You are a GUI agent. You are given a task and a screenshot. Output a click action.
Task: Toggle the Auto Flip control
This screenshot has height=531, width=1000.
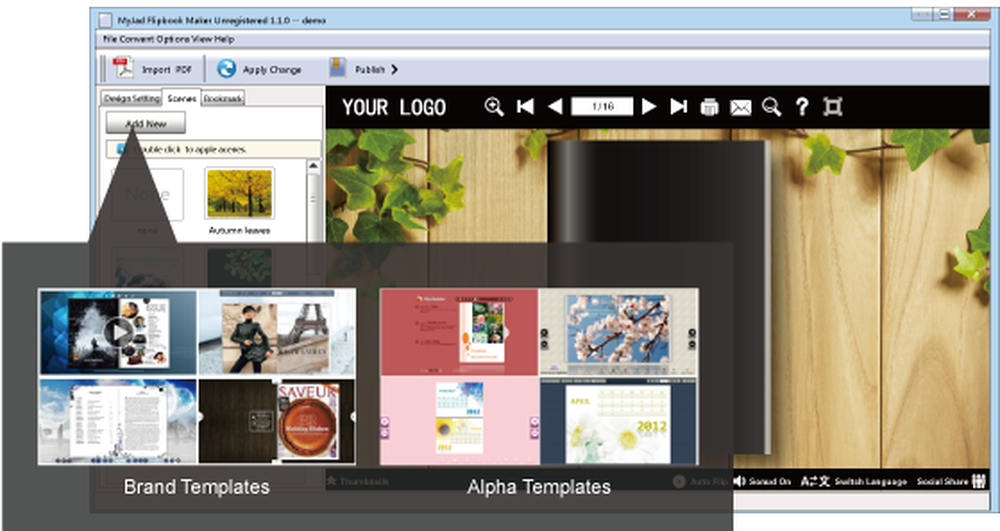(700, 481)
